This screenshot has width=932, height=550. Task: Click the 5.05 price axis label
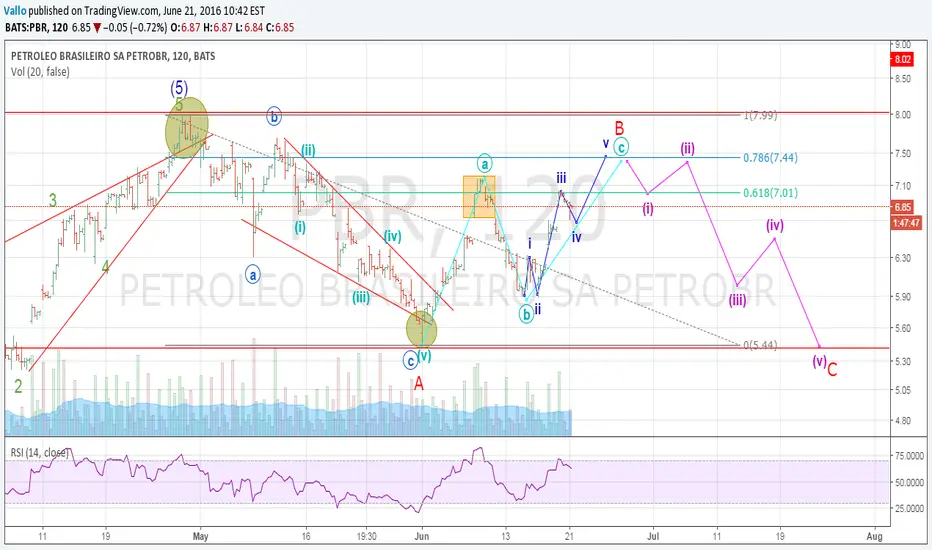pos(903,390)
